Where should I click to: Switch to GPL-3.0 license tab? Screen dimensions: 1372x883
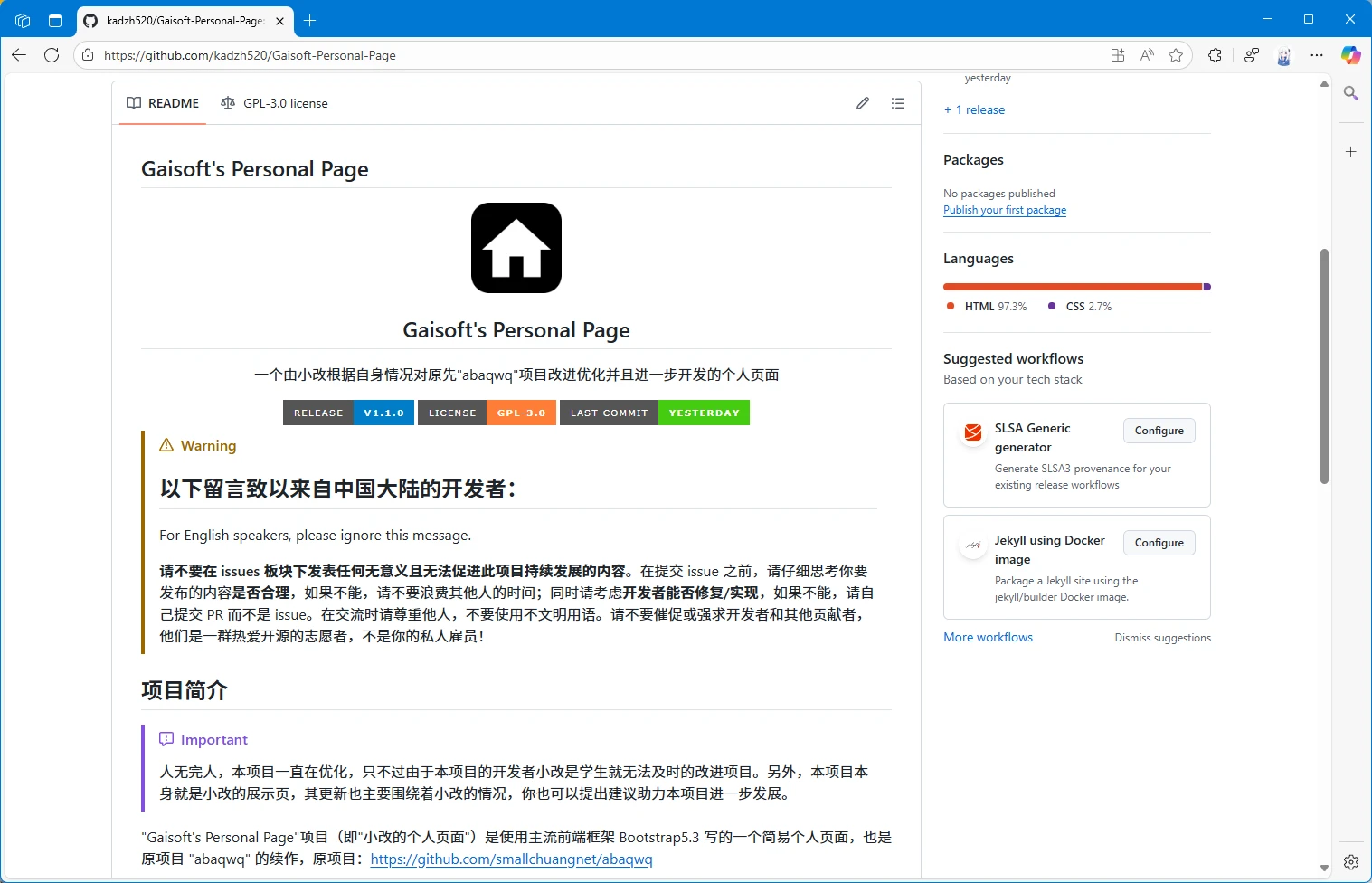pos(274,103)
